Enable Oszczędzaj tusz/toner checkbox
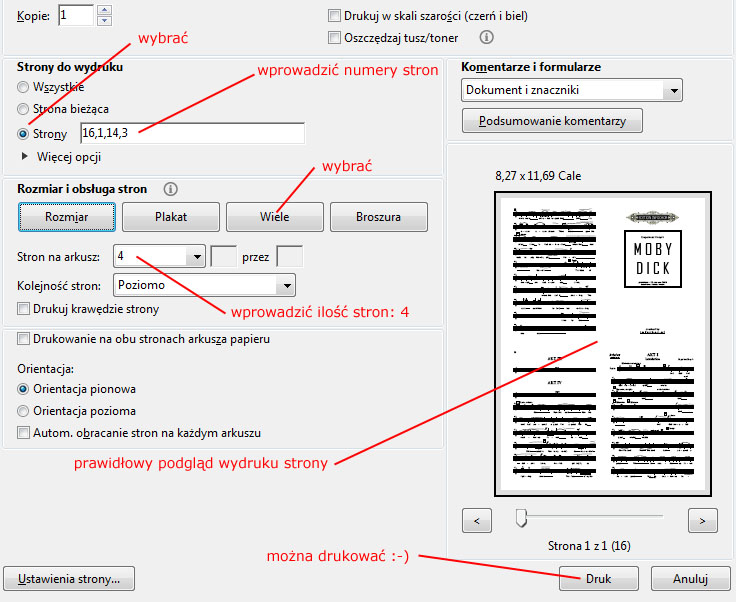This screenshot has width=736, height=602. pos(334,38)
